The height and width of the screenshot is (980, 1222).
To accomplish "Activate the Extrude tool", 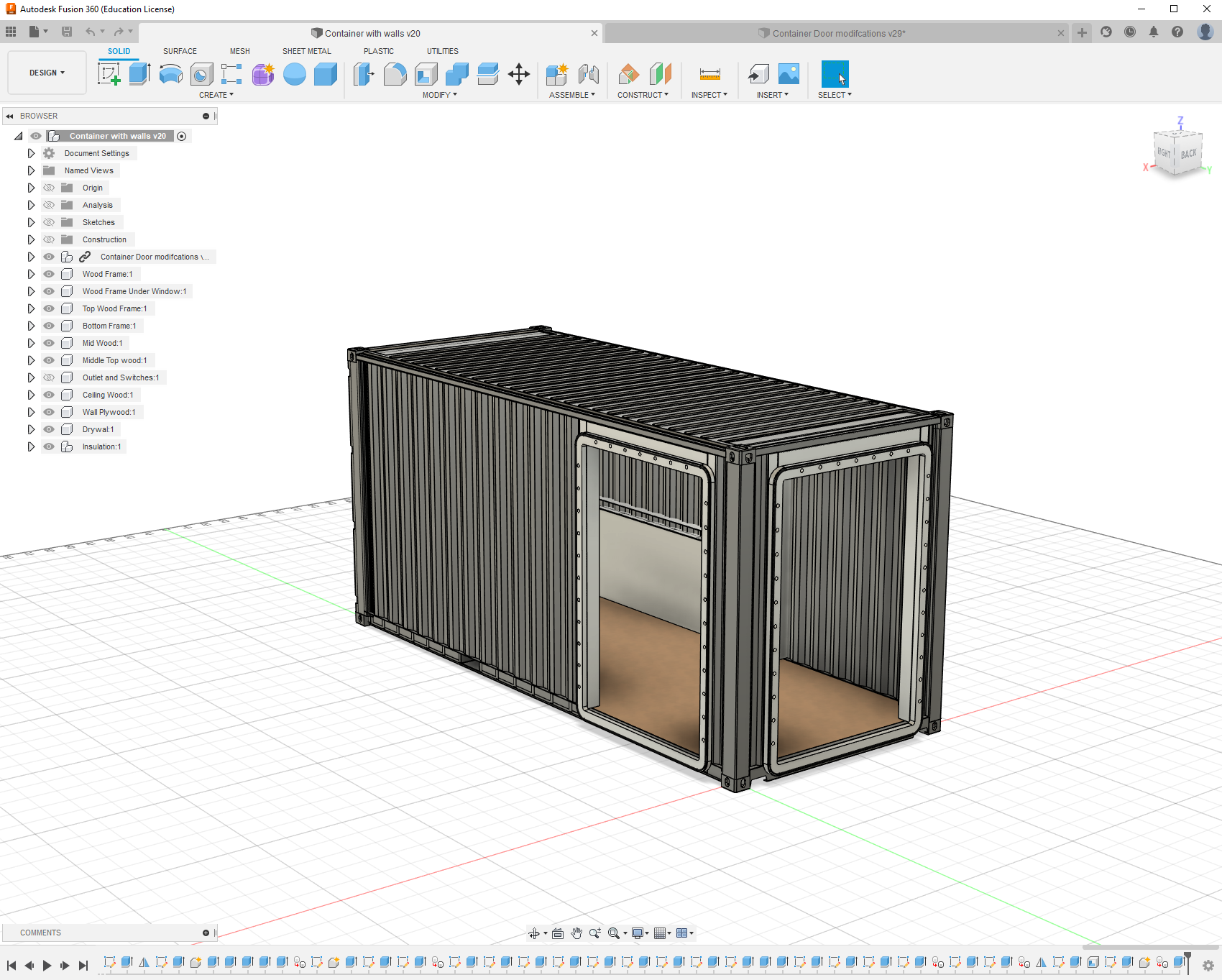I will (139, 74).
